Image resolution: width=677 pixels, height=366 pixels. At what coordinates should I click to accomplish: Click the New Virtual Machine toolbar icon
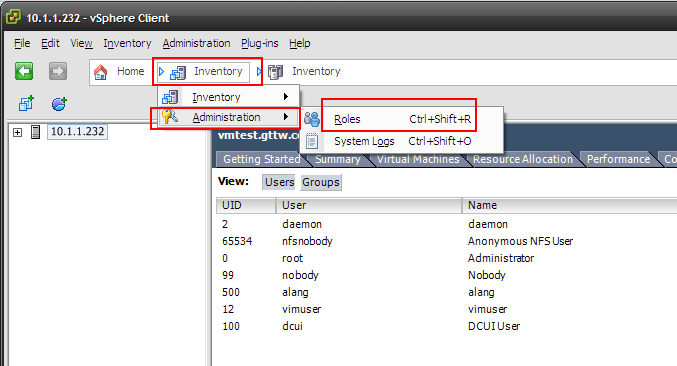coord(26,104)
